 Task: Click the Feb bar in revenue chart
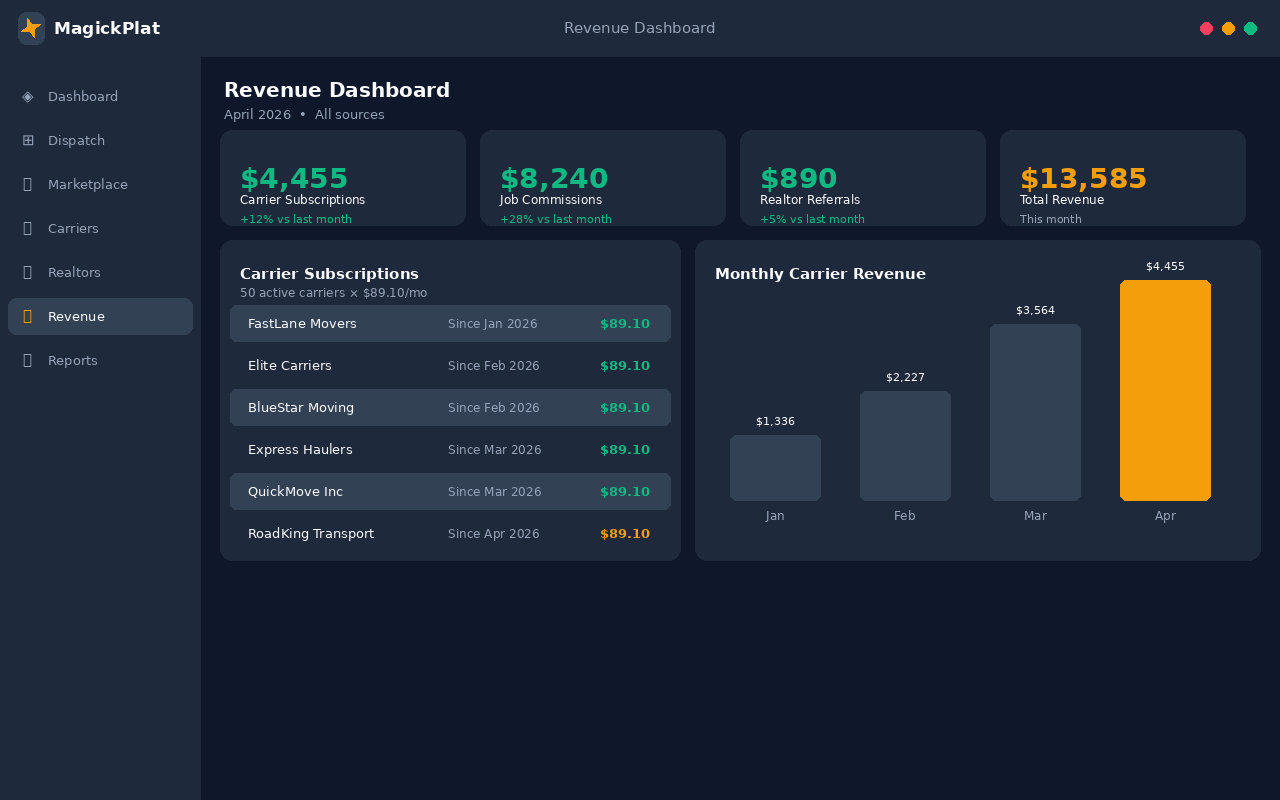pyautogui.click(x=905, y=446)
